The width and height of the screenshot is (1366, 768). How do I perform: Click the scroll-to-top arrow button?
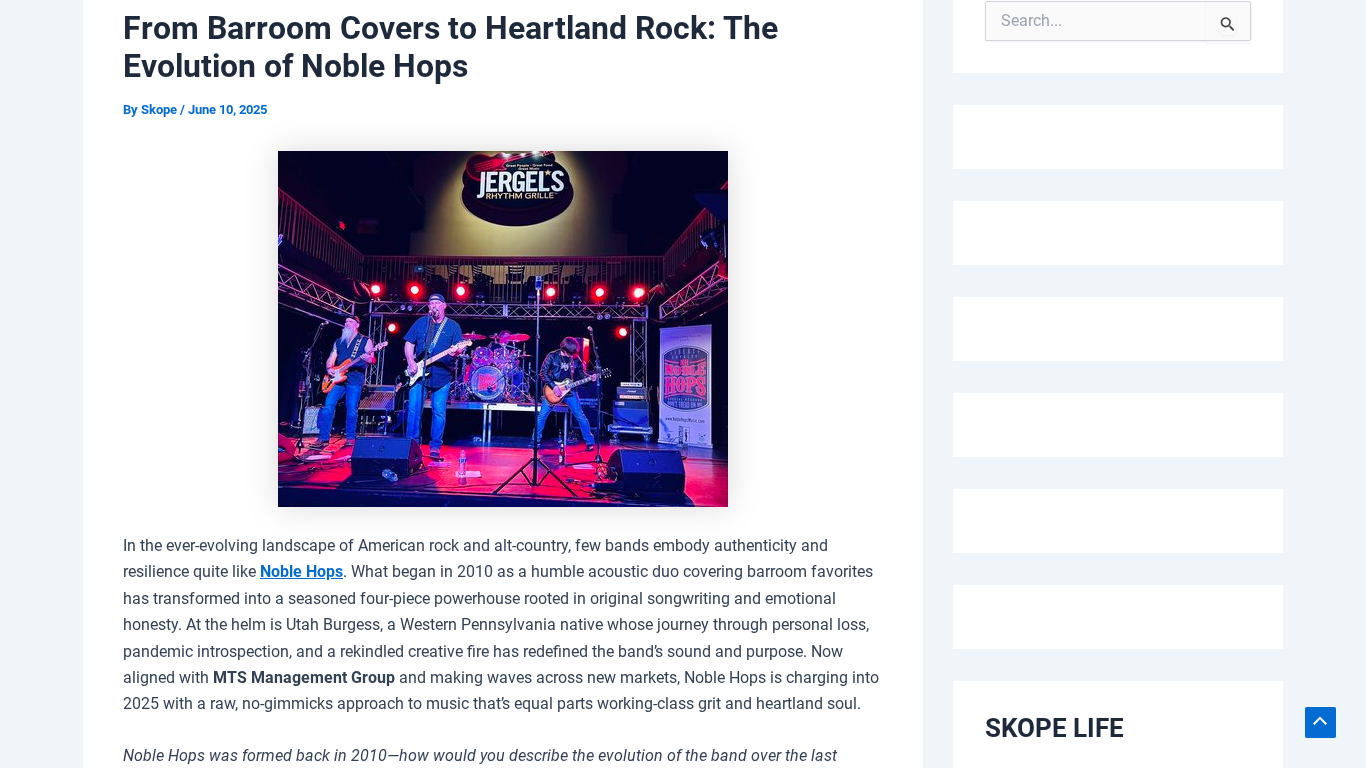(1320, 722)
